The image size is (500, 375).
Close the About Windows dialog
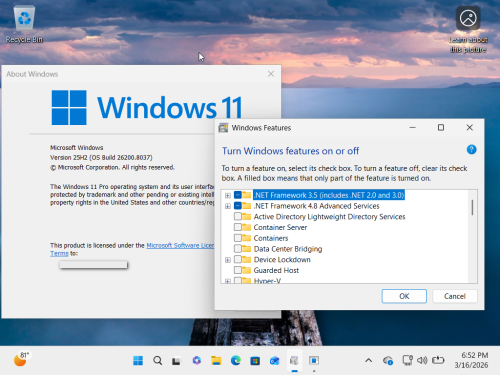tap(271, 74)
